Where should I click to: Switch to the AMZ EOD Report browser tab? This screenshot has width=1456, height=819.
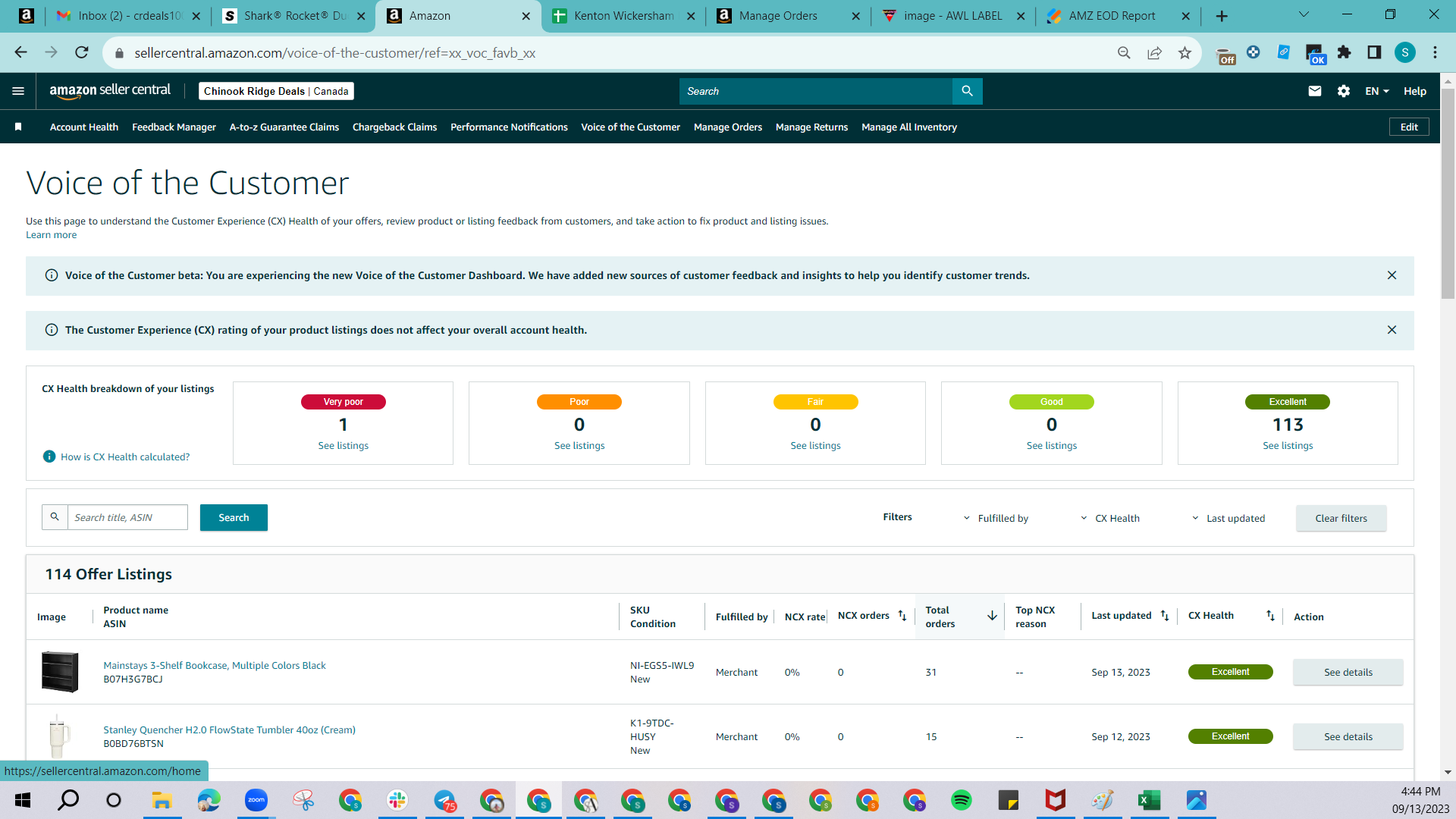click(x=1119, y=16)
